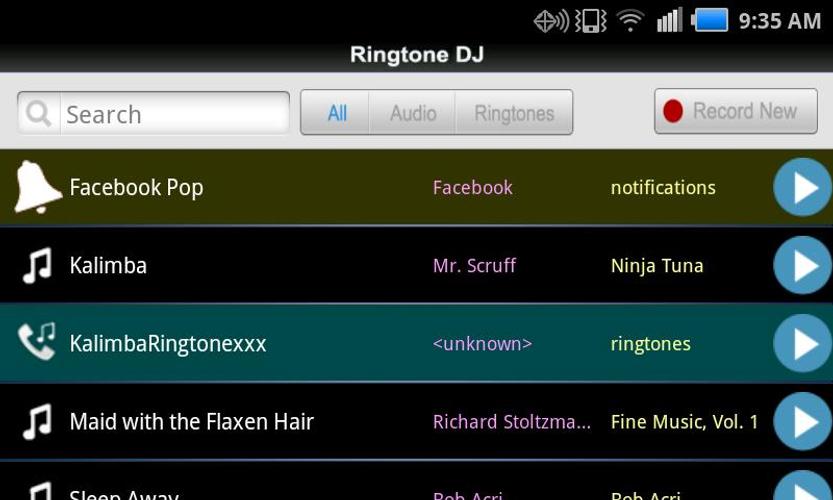
Task: Click the music note icon beside Kalimba
Action: 37,265
